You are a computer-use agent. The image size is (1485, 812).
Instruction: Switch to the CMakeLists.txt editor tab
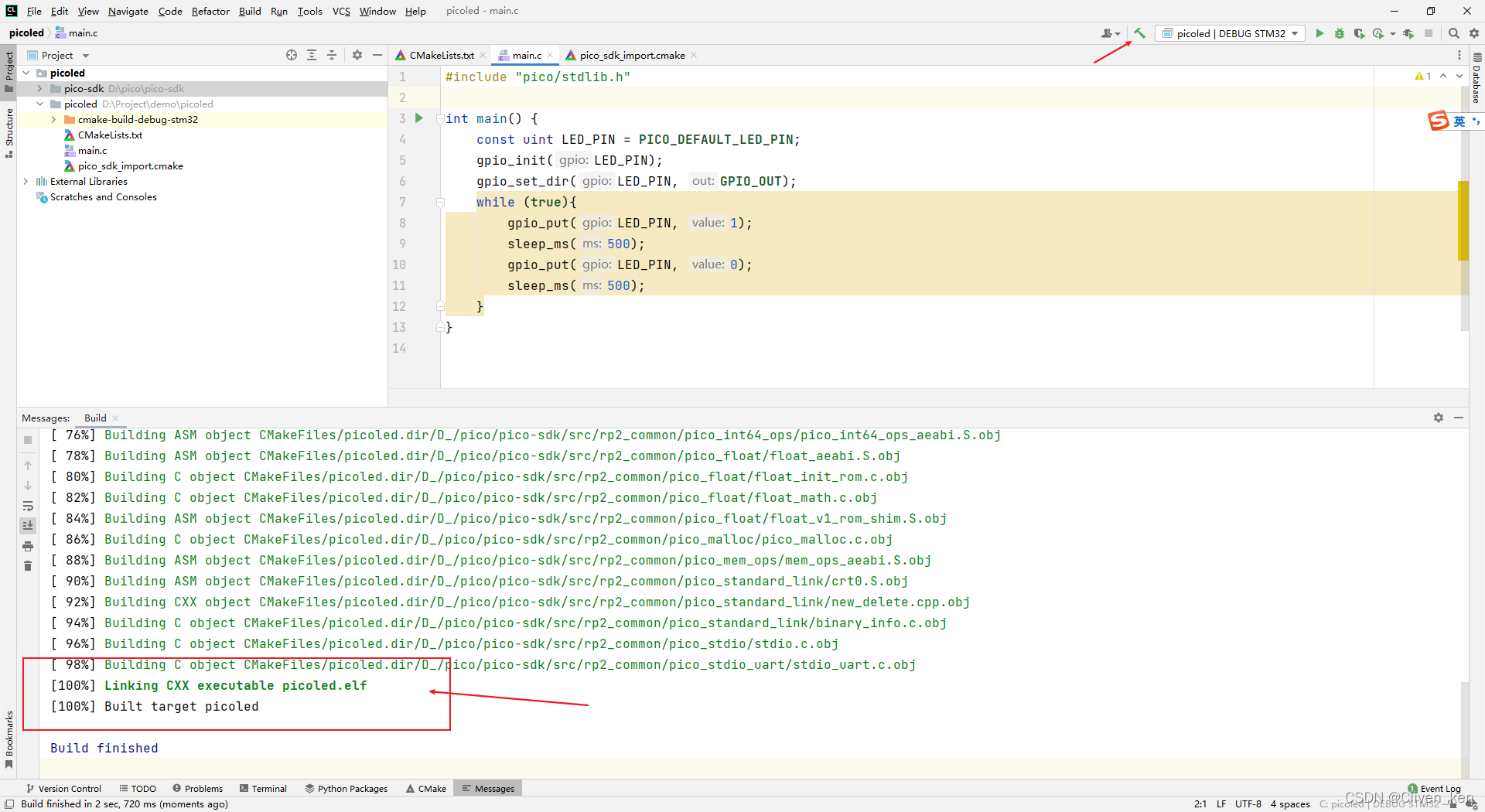441,55
